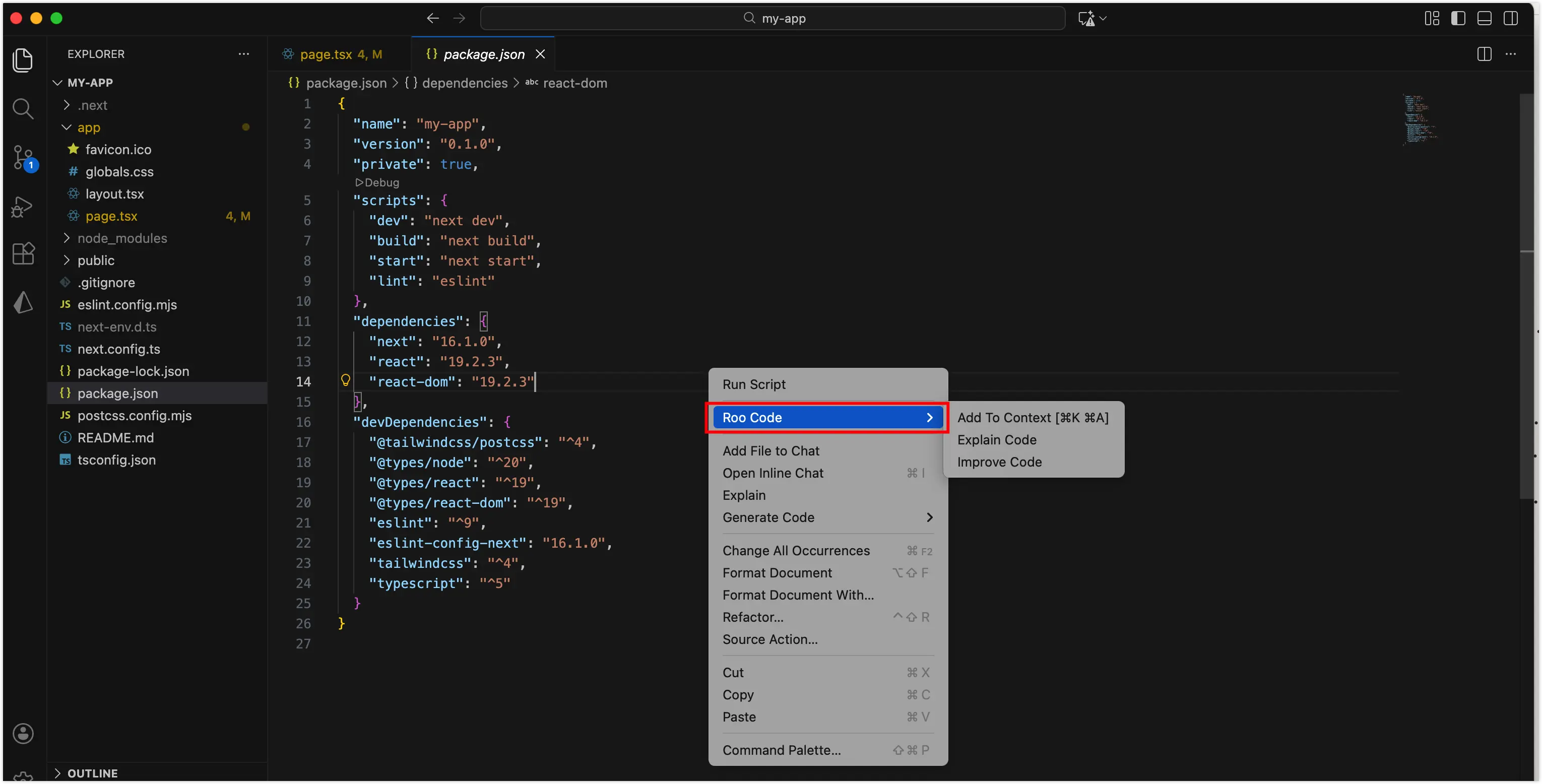Collapse the app folder

tap(89, 127)
